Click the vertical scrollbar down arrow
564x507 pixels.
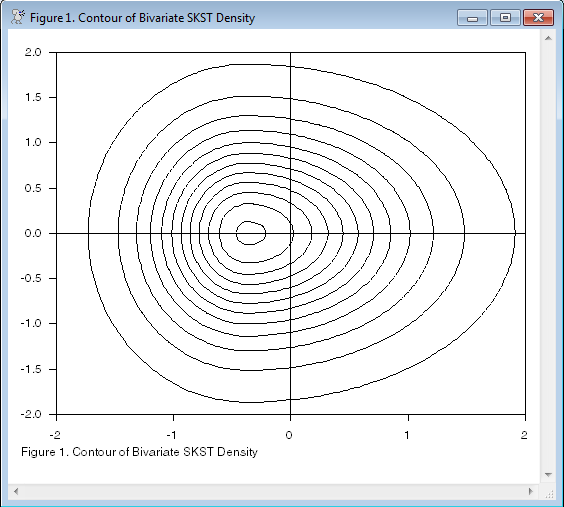(x=548, y=475)
